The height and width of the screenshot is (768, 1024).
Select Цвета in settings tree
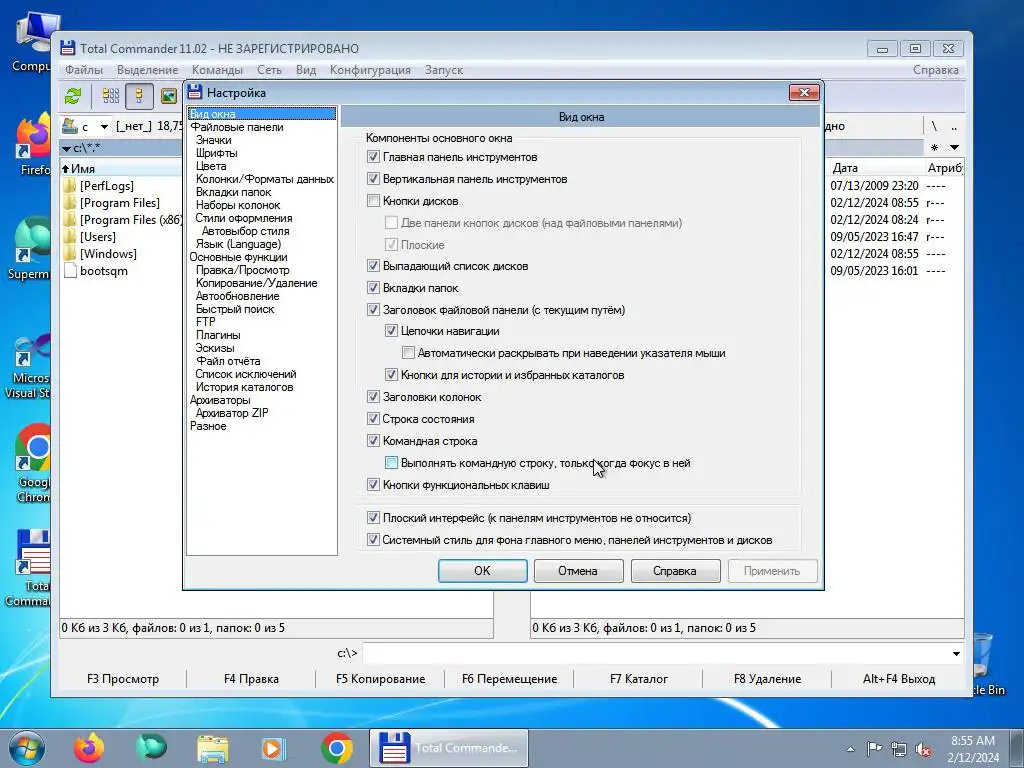click(x=211, y=166)
